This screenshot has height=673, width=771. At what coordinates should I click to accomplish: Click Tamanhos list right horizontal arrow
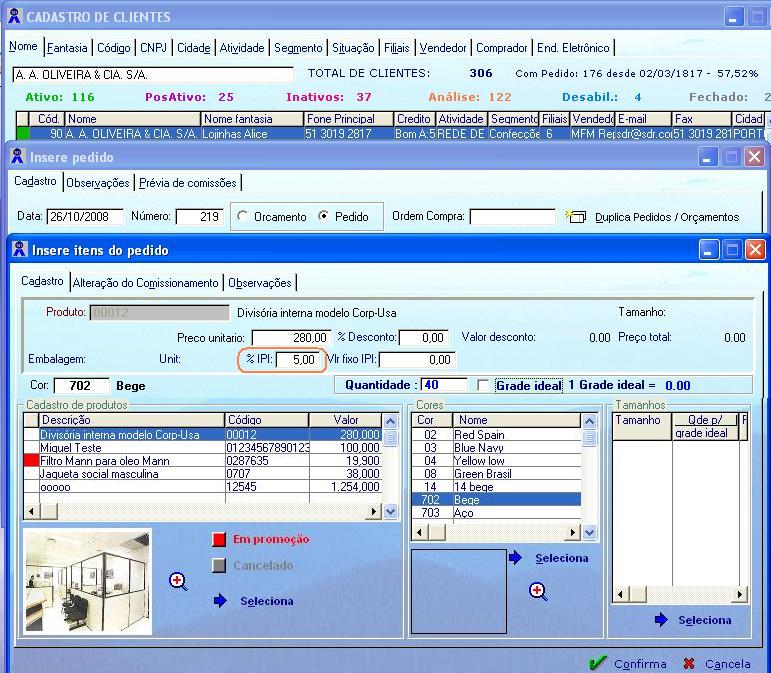pos(739,594)
